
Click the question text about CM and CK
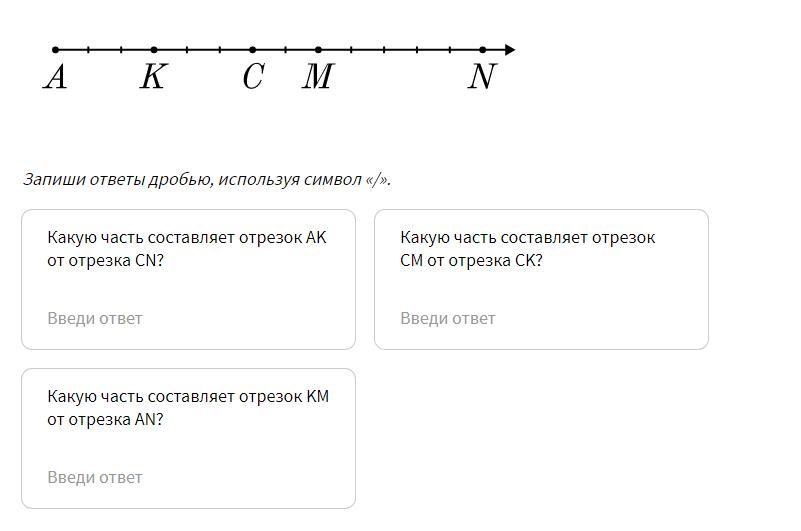527,249
